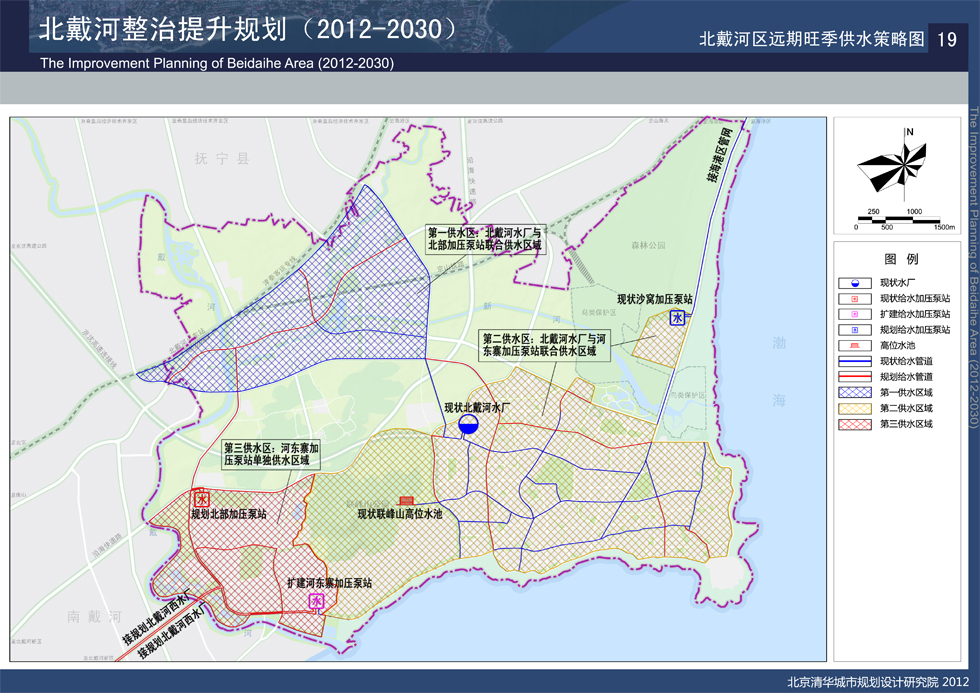Click the 高位水池 symbol in the legend
The width and height of the screenshot is (980, 693).
point(856,345)
